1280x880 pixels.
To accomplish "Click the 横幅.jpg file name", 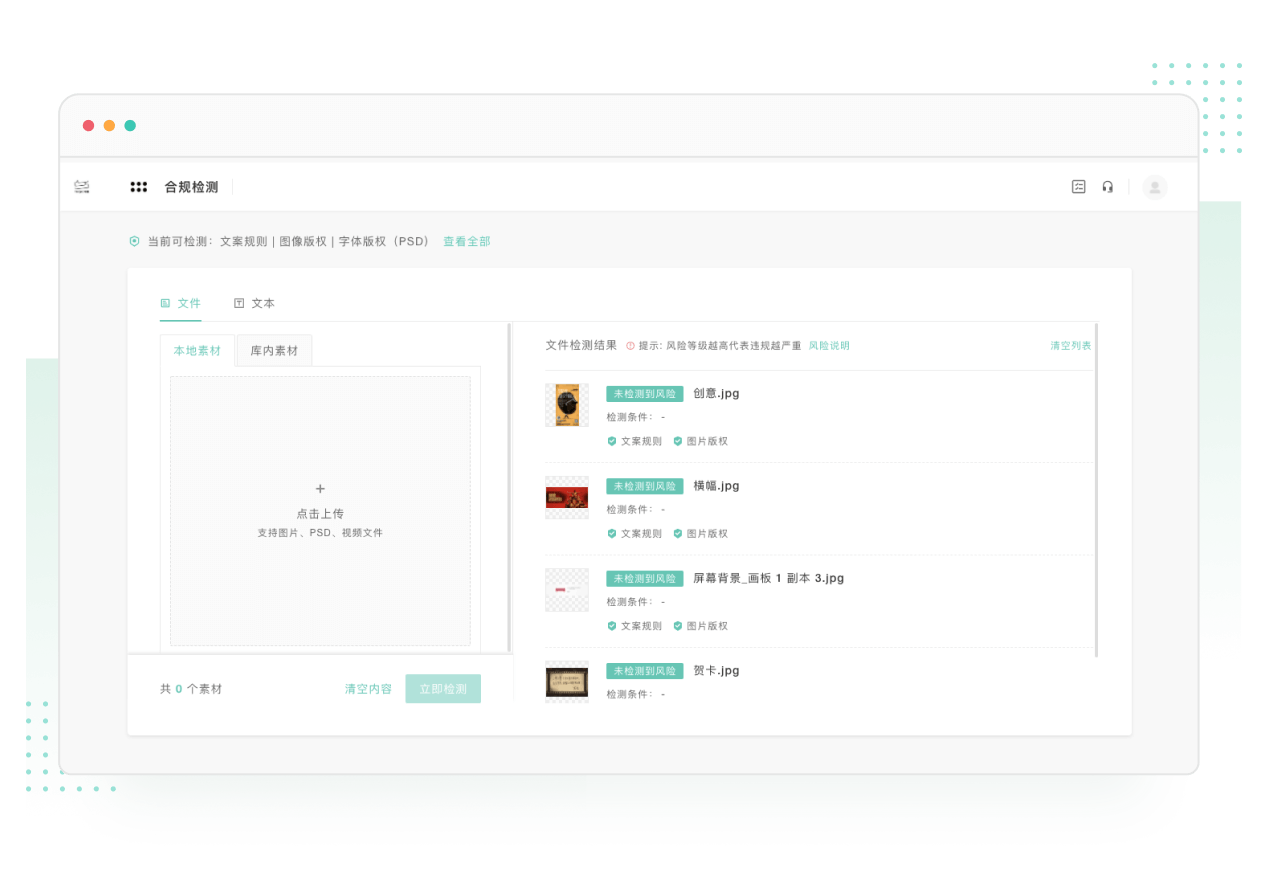I will click(716, 486).
